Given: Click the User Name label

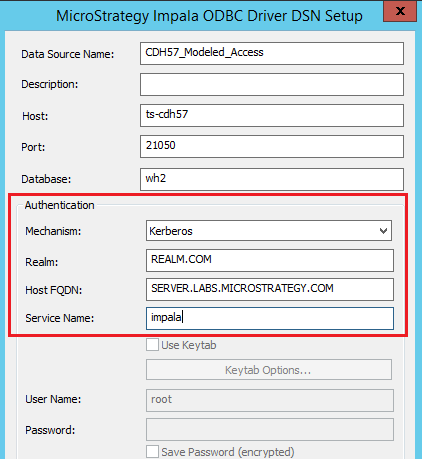Looking at the screenshot, I should 53,399.
